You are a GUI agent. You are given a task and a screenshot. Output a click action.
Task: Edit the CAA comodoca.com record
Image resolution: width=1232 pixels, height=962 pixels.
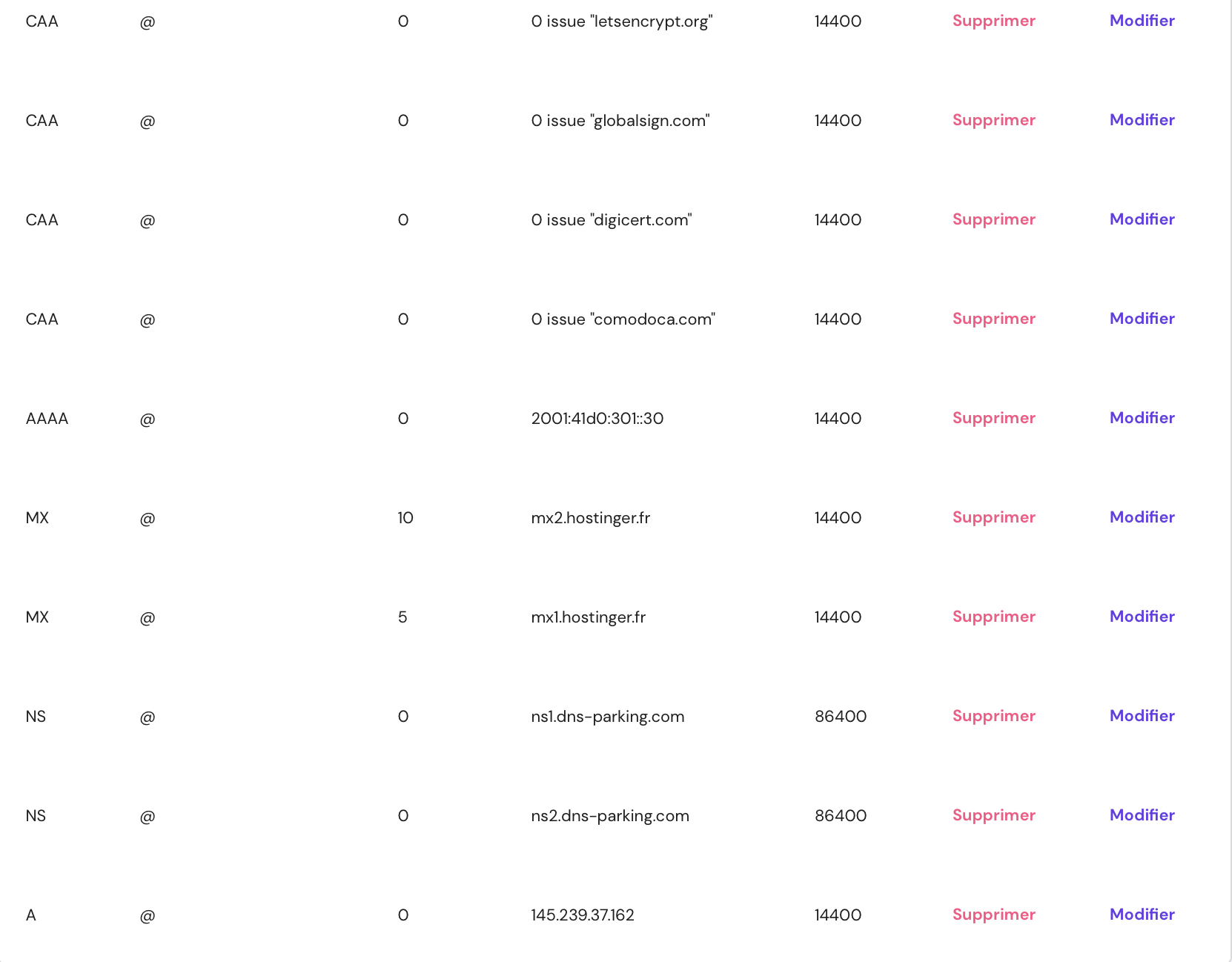[1142, 319]
